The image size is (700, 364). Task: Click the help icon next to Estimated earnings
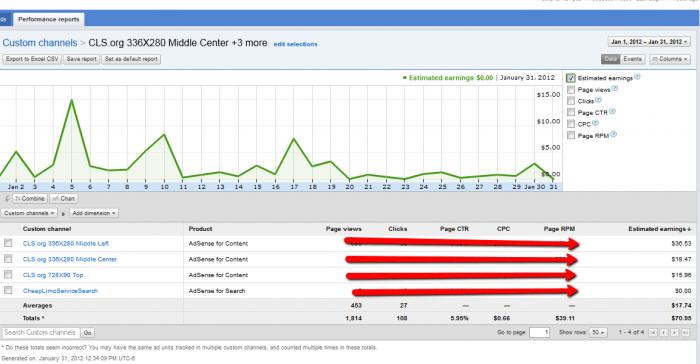(x=638, y=77)
